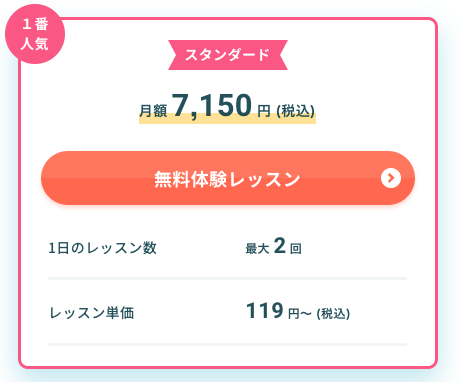Click the 7,150 monthly price figure

click(212, 105)
